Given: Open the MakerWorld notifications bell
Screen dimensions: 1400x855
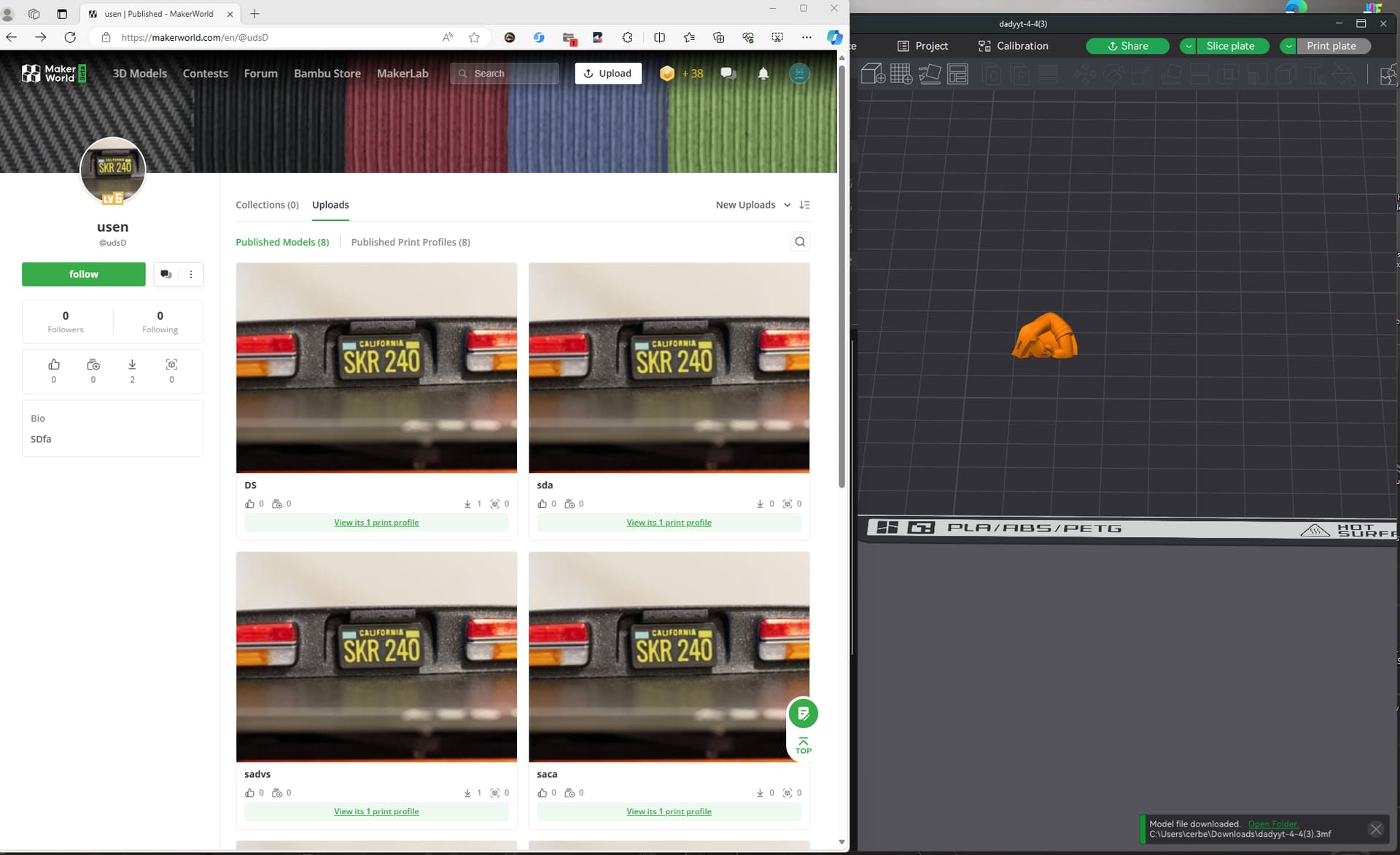Looking at the screenshot, I should coord(763,73).
